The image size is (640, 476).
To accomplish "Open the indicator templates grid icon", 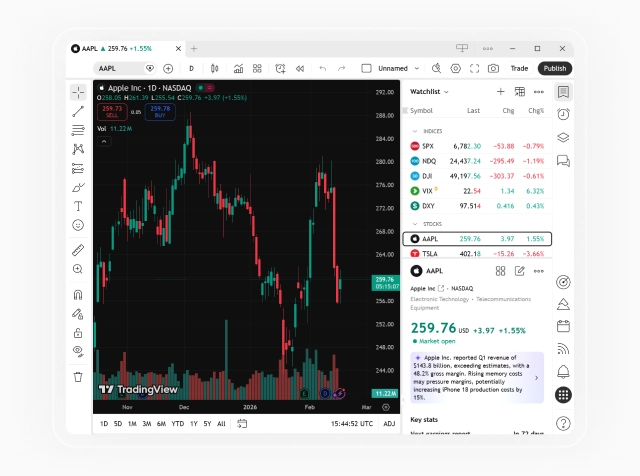I will pos(257,69).
